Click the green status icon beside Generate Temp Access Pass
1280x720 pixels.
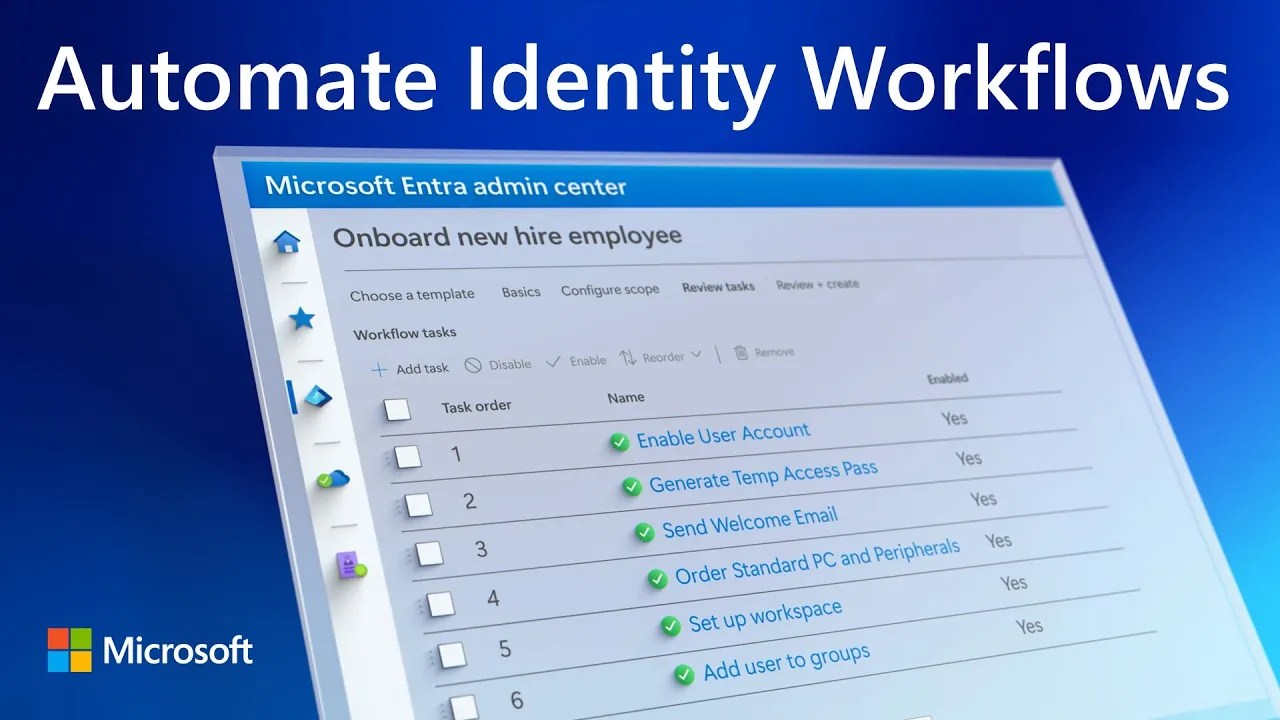(633, 487)
